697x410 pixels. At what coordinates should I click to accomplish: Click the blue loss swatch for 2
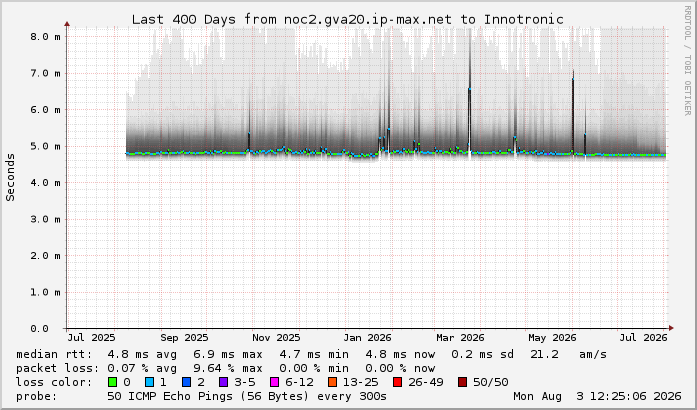[187, 382]
